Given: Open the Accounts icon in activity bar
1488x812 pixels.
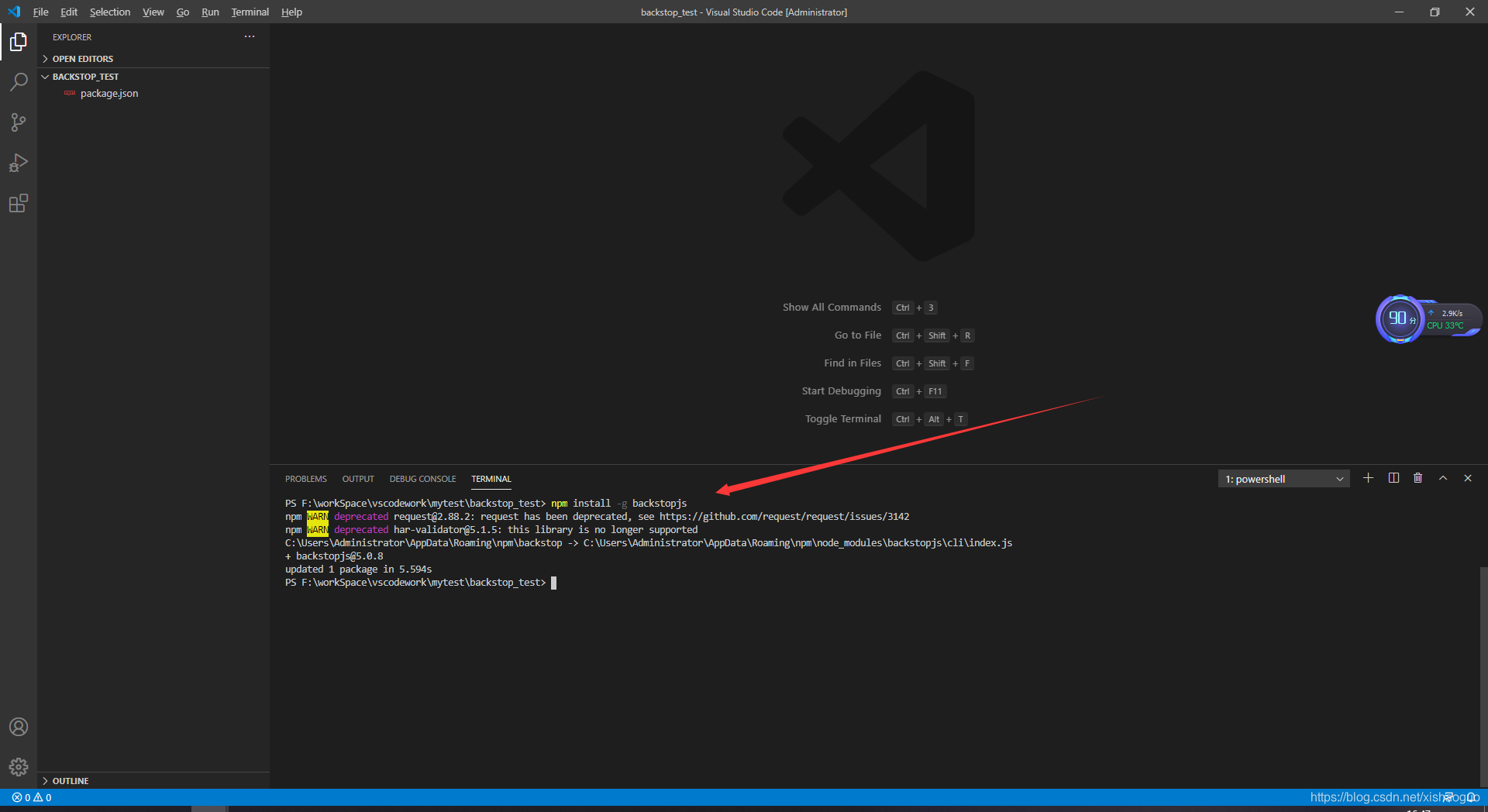Looking at the screenshot, I should [x=19, y=727].
